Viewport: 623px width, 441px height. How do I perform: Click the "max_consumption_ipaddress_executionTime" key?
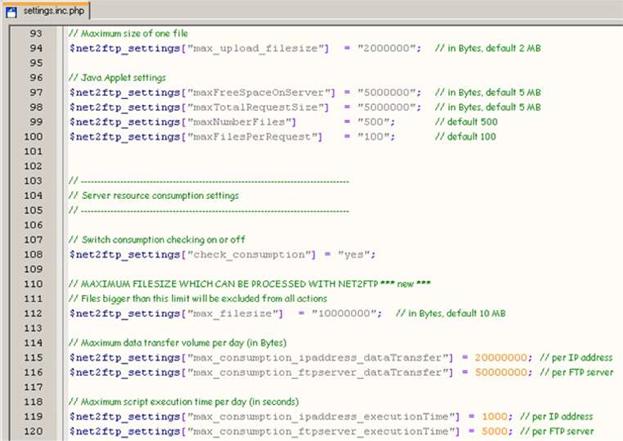coord(323,417)
